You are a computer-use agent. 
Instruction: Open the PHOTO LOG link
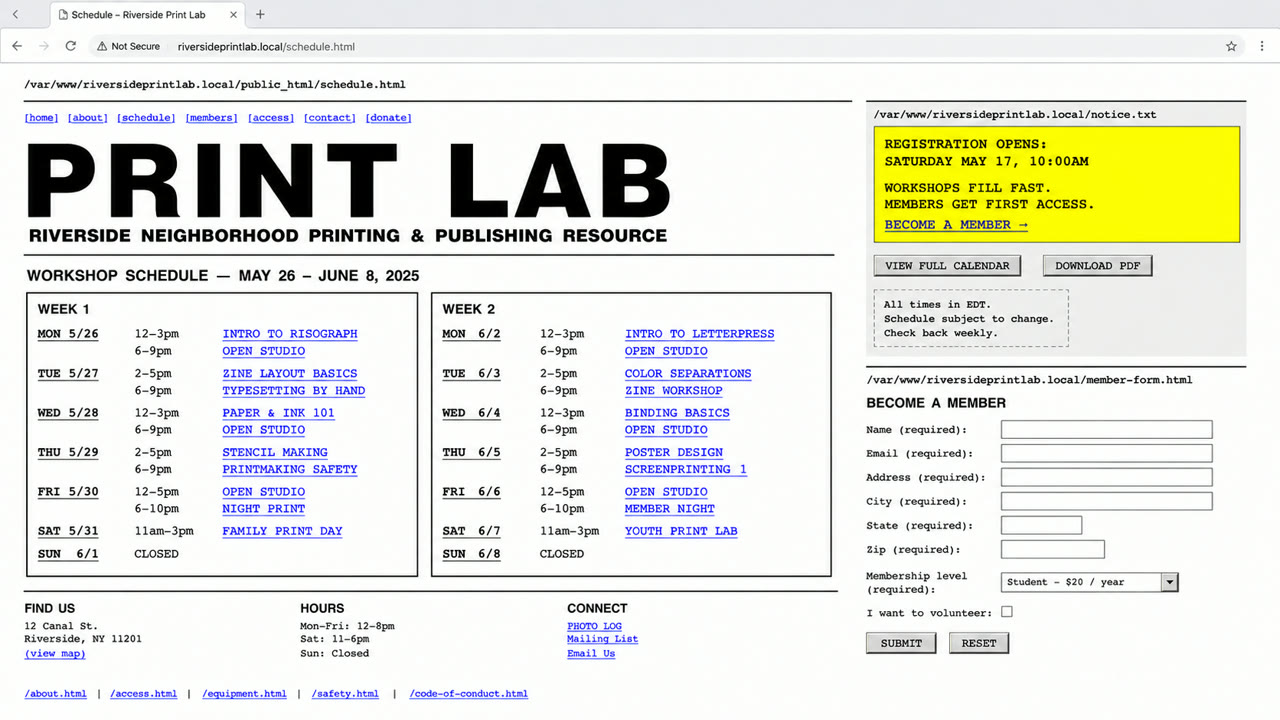(594, 627)
